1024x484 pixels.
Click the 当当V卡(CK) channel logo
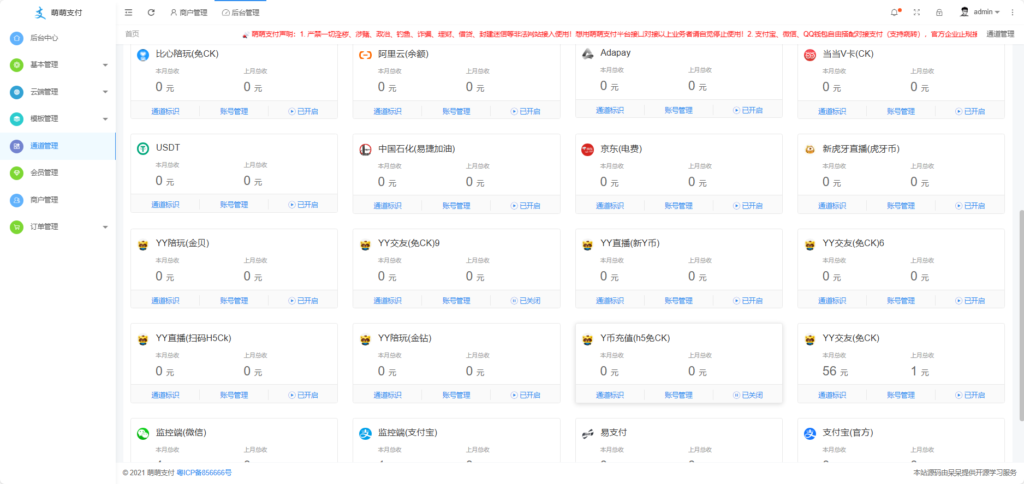810,55
